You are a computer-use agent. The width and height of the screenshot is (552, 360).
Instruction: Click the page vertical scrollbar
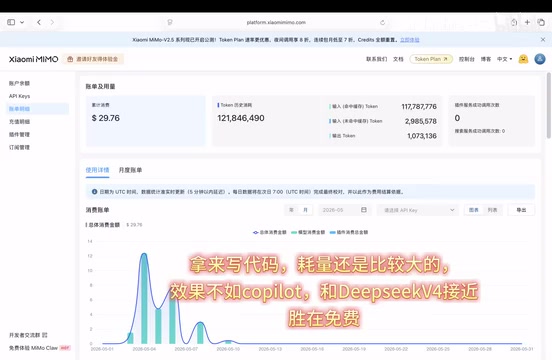pyautogui.click(x=548, y=106)
